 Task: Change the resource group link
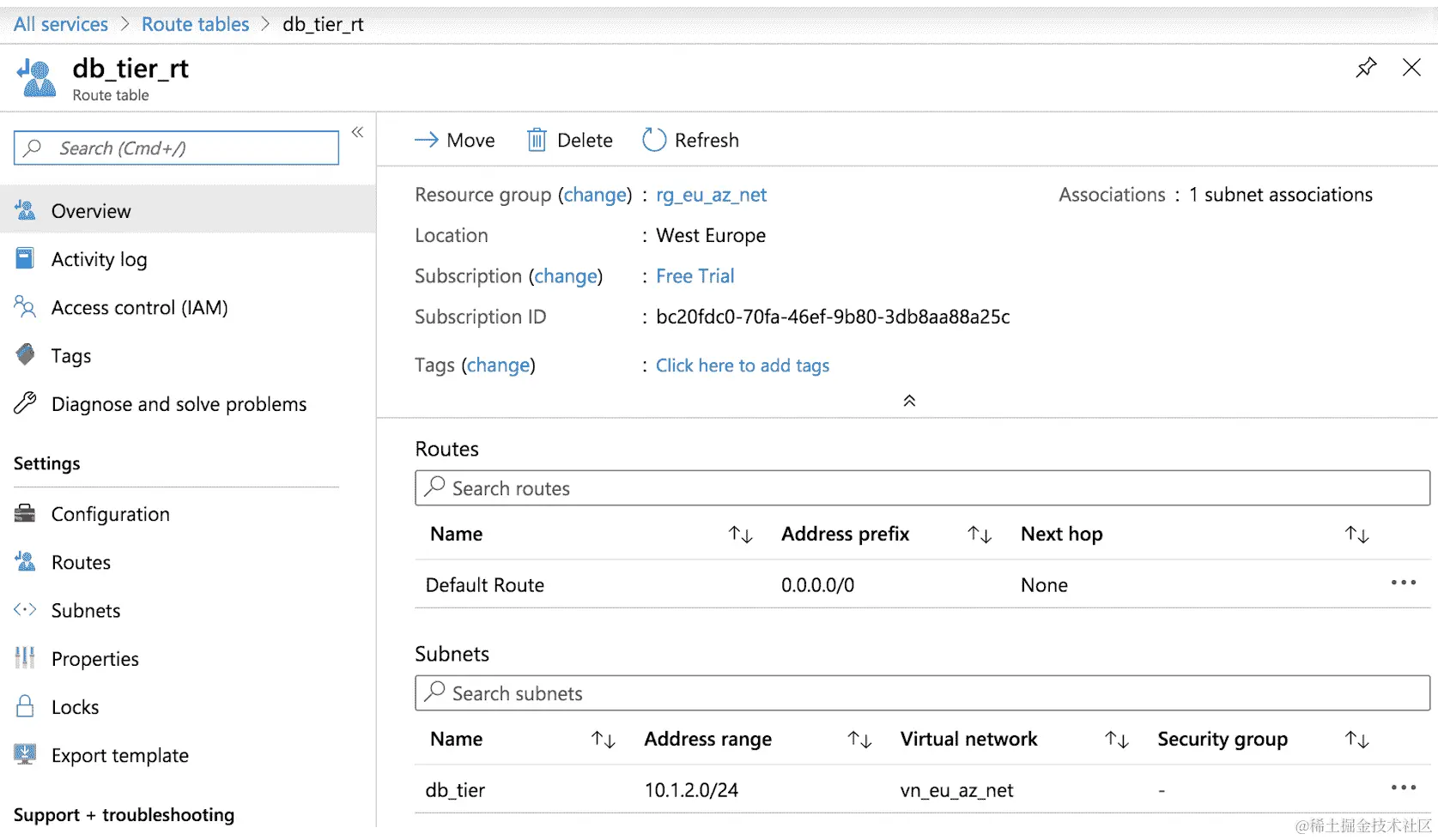point(595,195)
